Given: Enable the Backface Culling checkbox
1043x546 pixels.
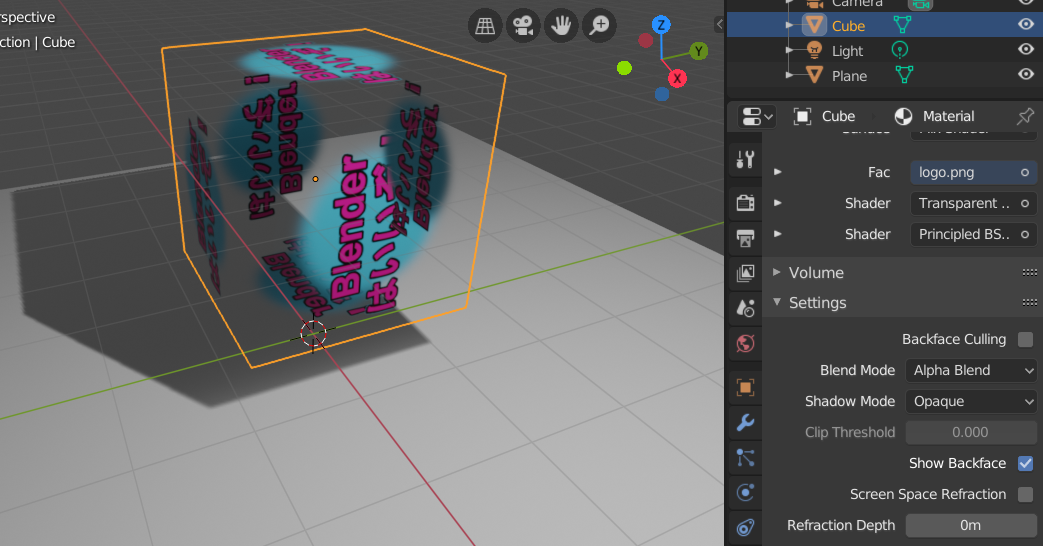Looking at the screenshot, I should [1026, 339].
